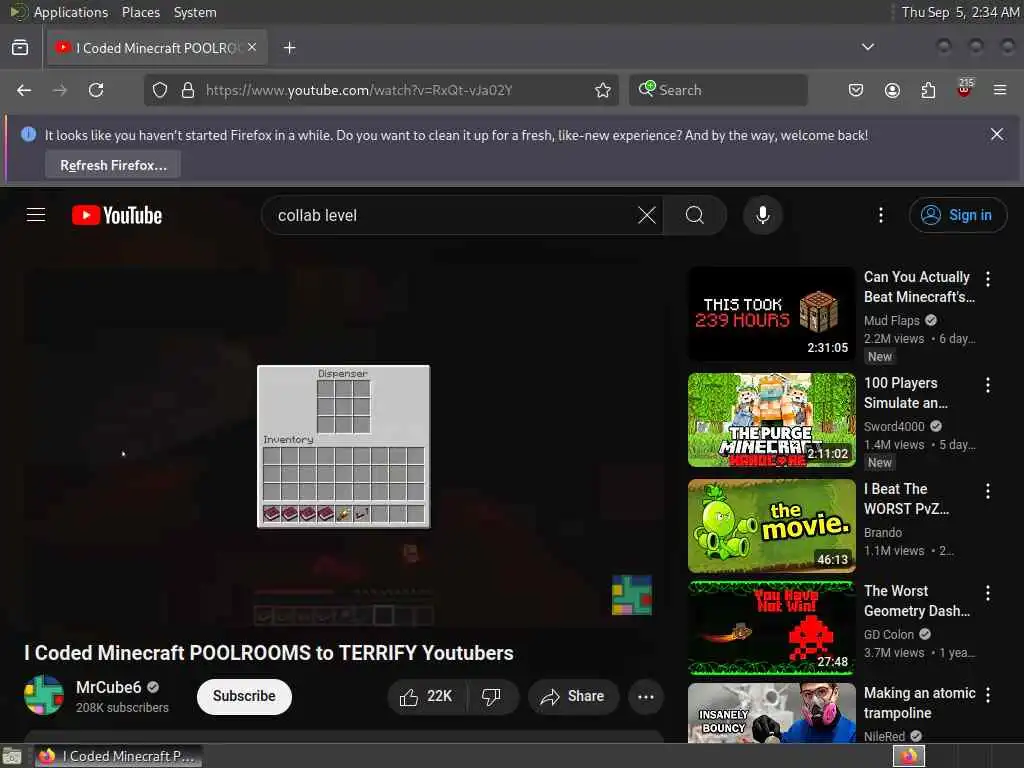Select the Firefox taskbar window button
This screenshot has width=1024, height=768.
118,756
